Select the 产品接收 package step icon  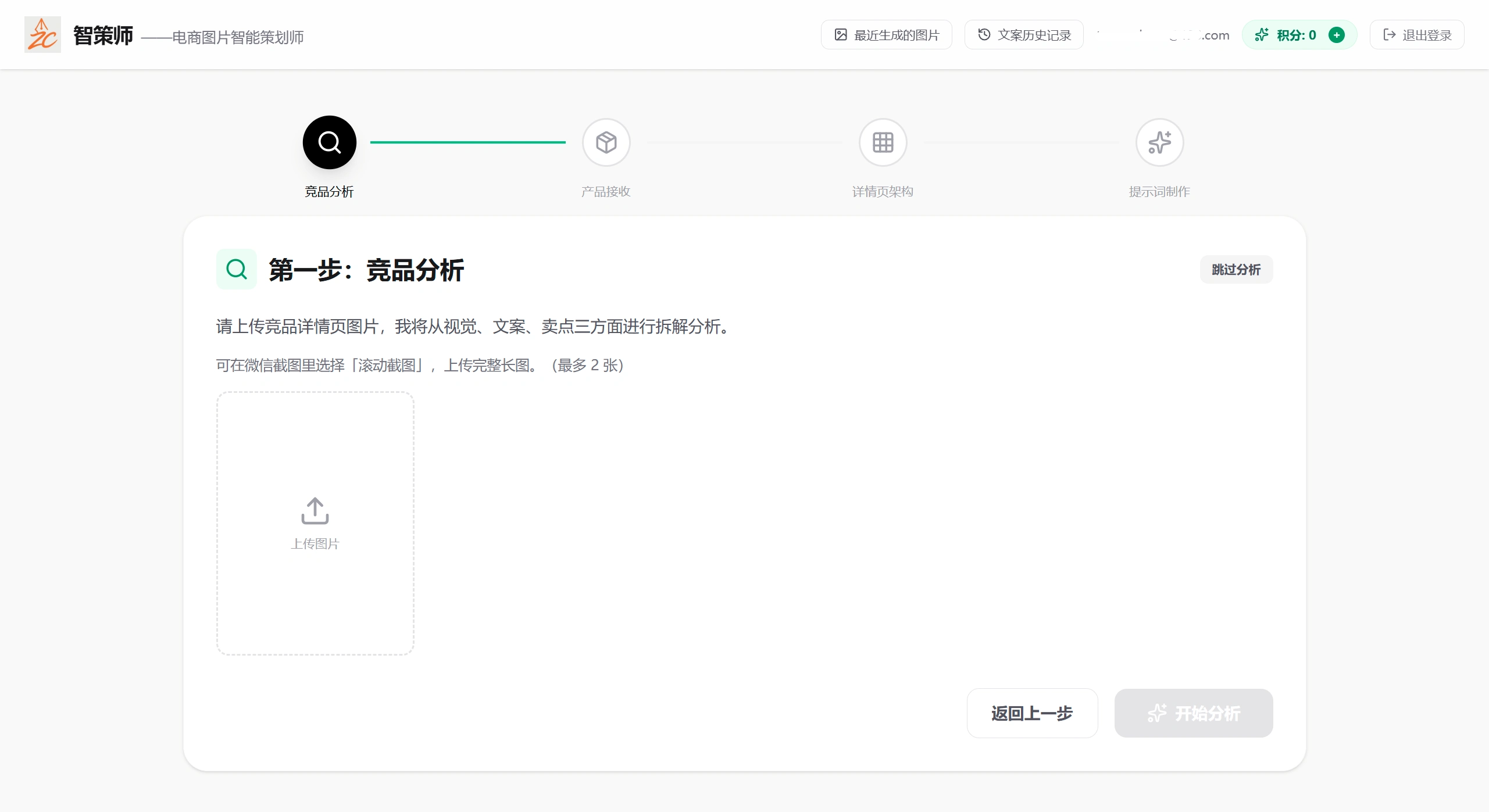click(606, 142)
